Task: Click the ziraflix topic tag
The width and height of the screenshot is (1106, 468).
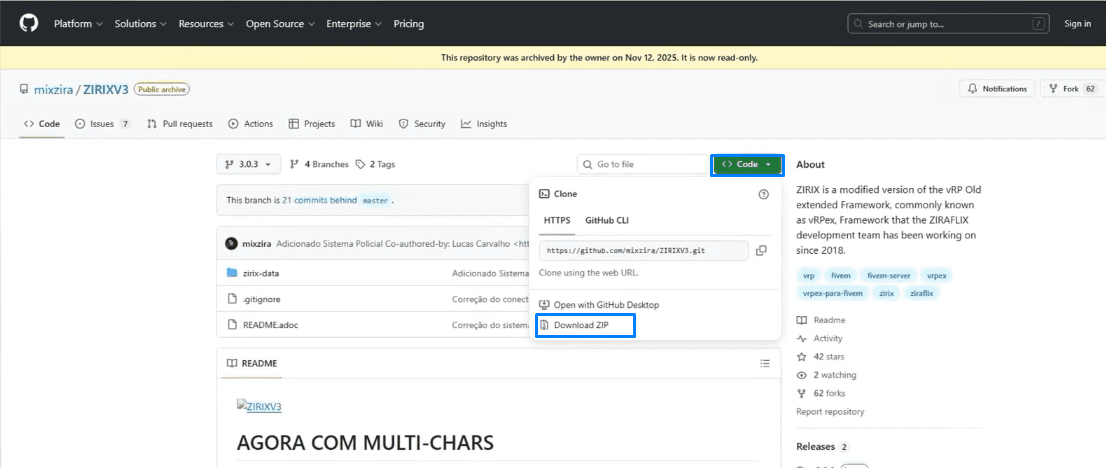Action: coord(922,292)
